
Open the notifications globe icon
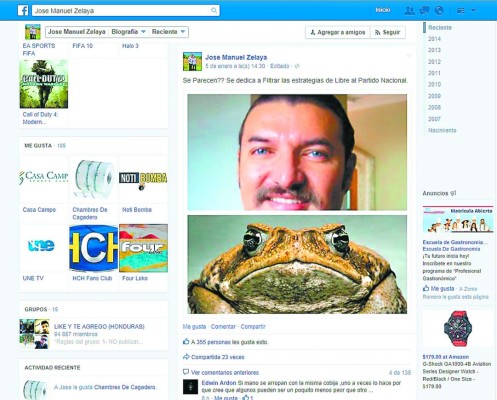point(439,11)
